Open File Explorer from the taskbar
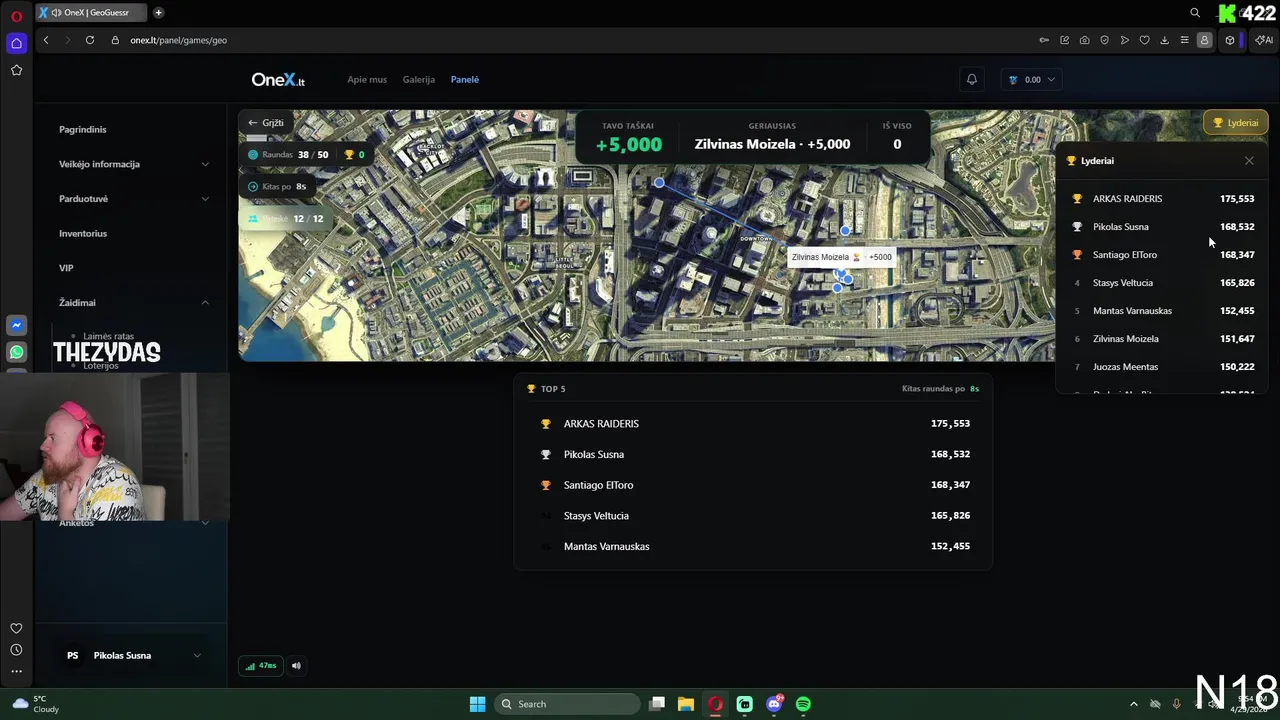 tap(685, 704)
